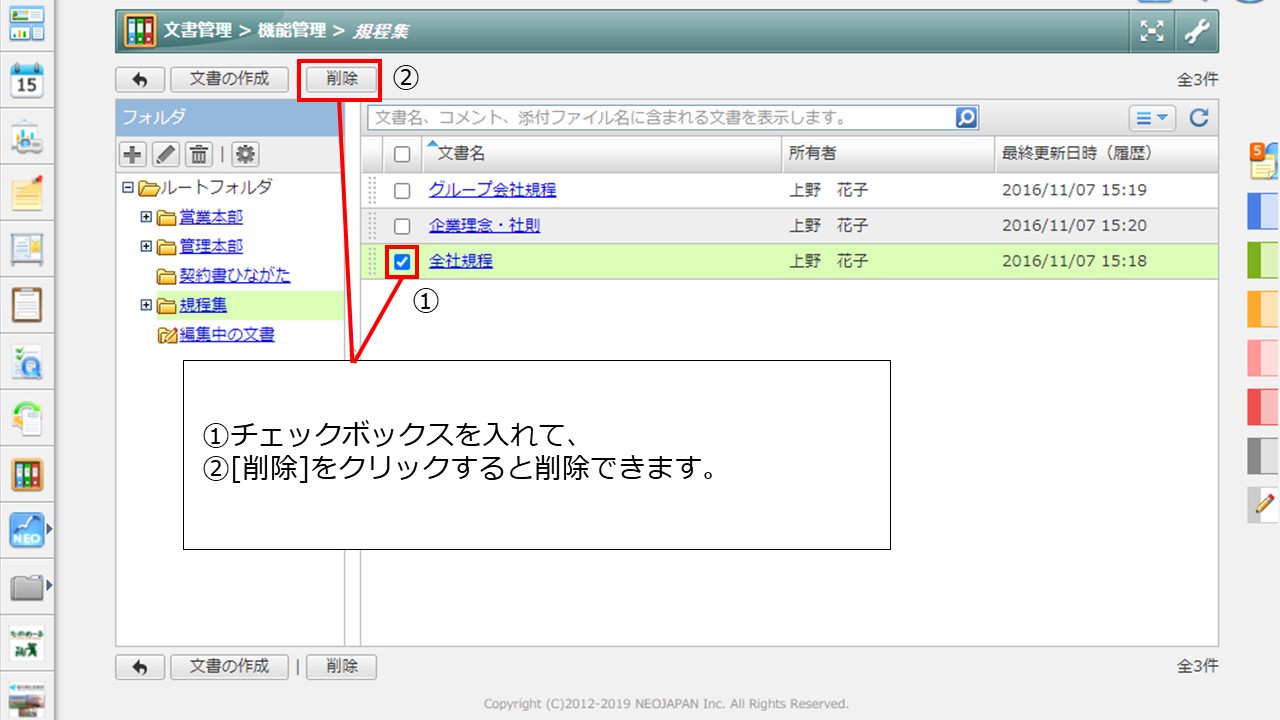Click the edit folder pencil icon
Viewport: 1280px width, 720px height.
click(x=166, y=154)
